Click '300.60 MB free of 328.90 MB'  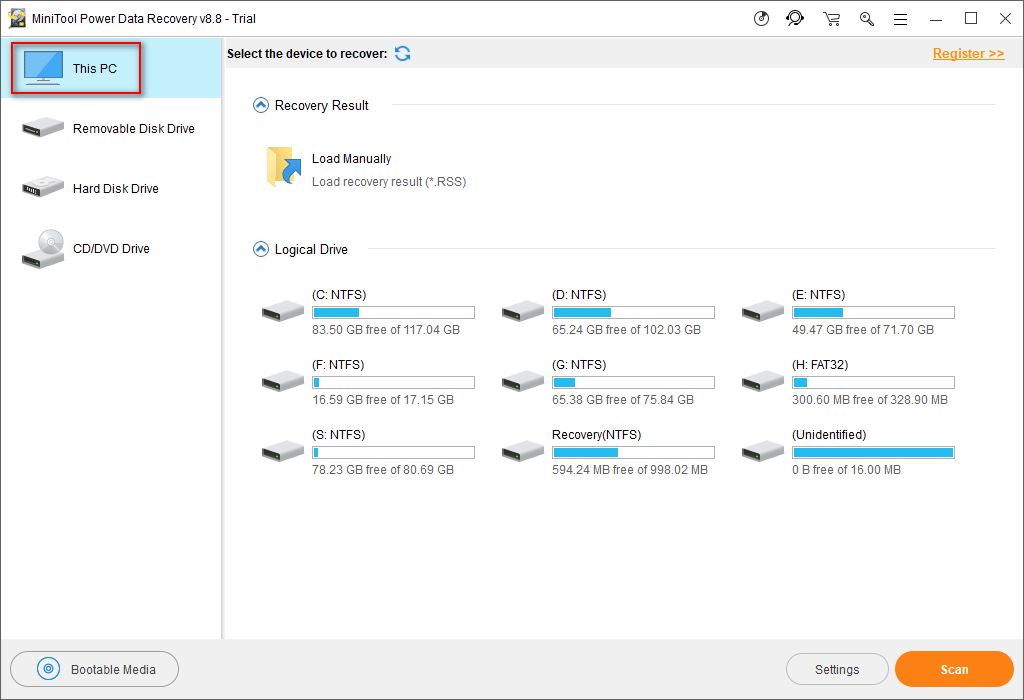tap(870, 400)
